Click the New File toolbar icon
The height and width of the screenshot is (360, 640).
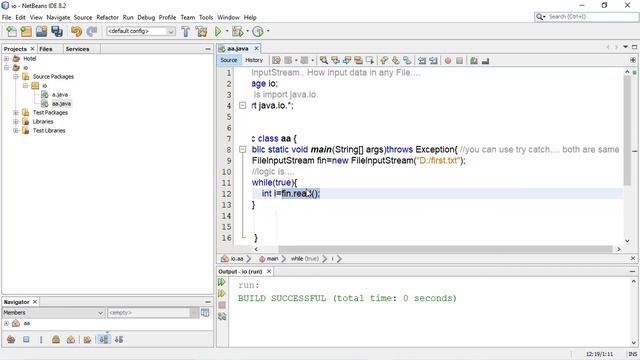click(11, 31)
